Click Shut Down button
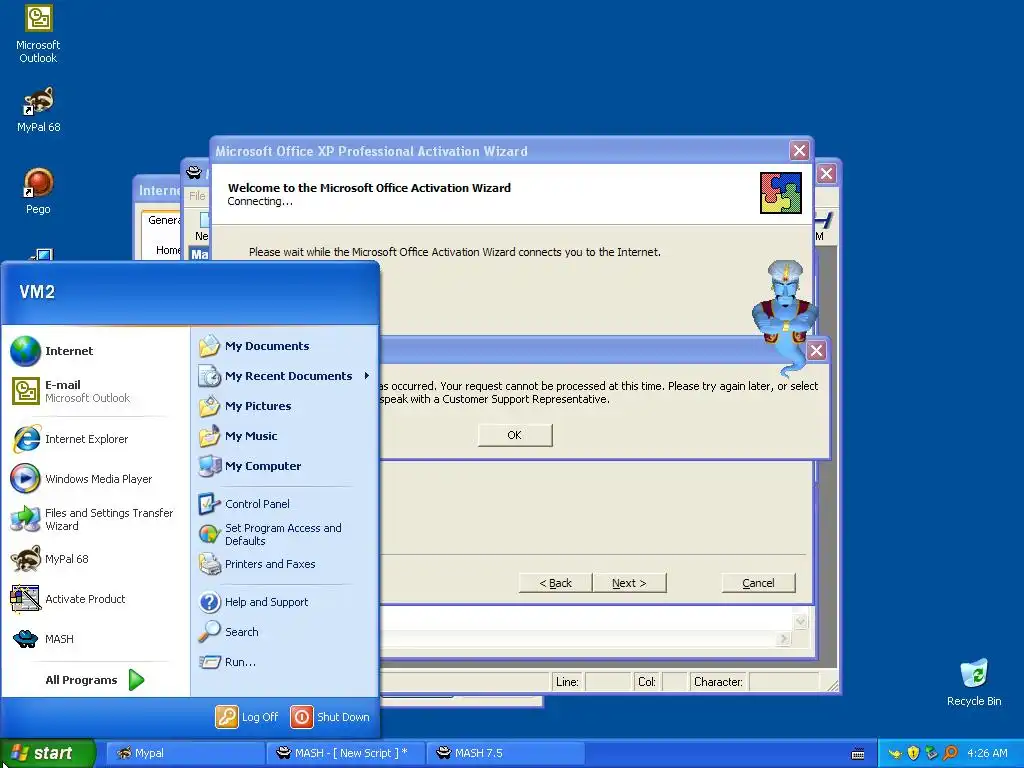 [x=330, y=717]
